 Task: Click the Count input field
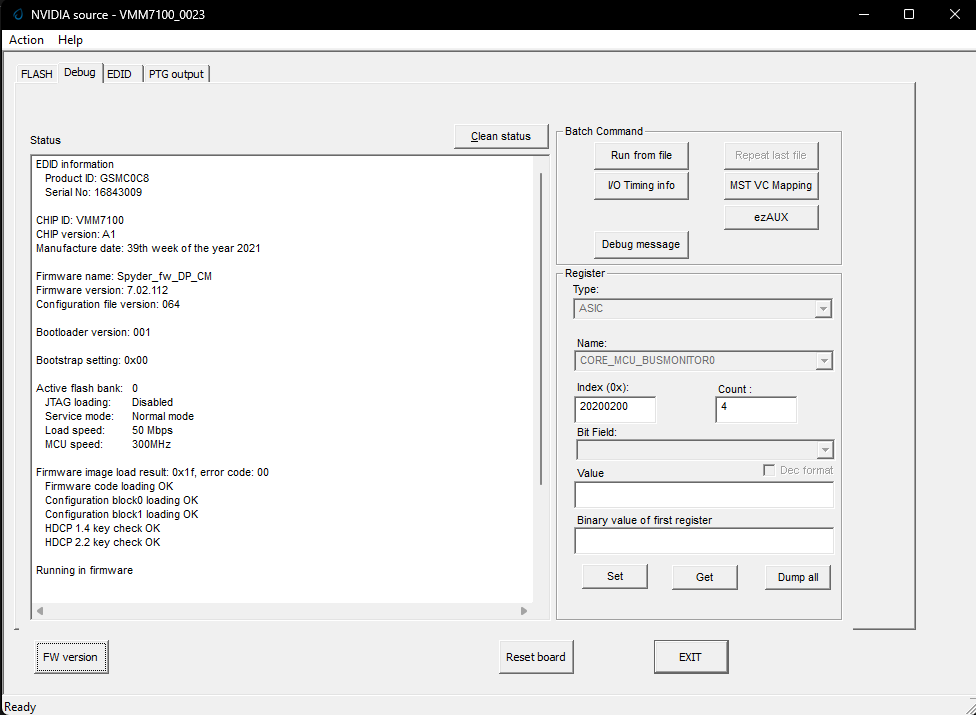point(756,409)
